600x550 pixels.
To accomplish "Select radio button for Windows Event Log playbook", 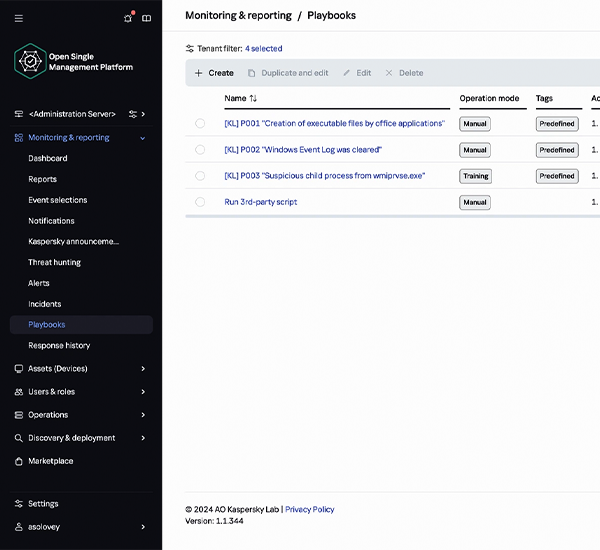I will pos(200,150).
